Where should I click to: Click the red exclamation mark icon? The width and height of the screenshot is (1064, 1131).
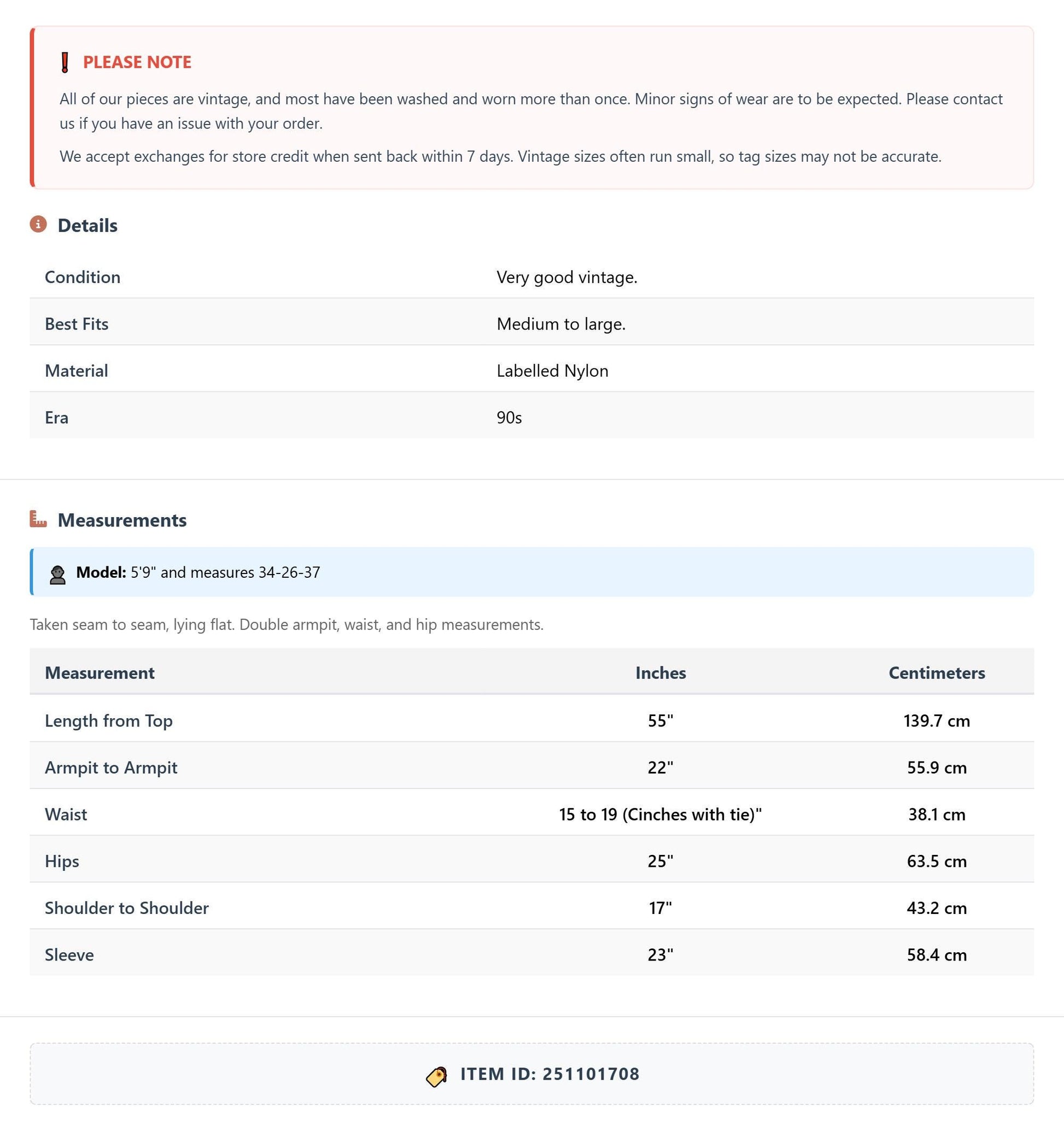click(65, 62)
